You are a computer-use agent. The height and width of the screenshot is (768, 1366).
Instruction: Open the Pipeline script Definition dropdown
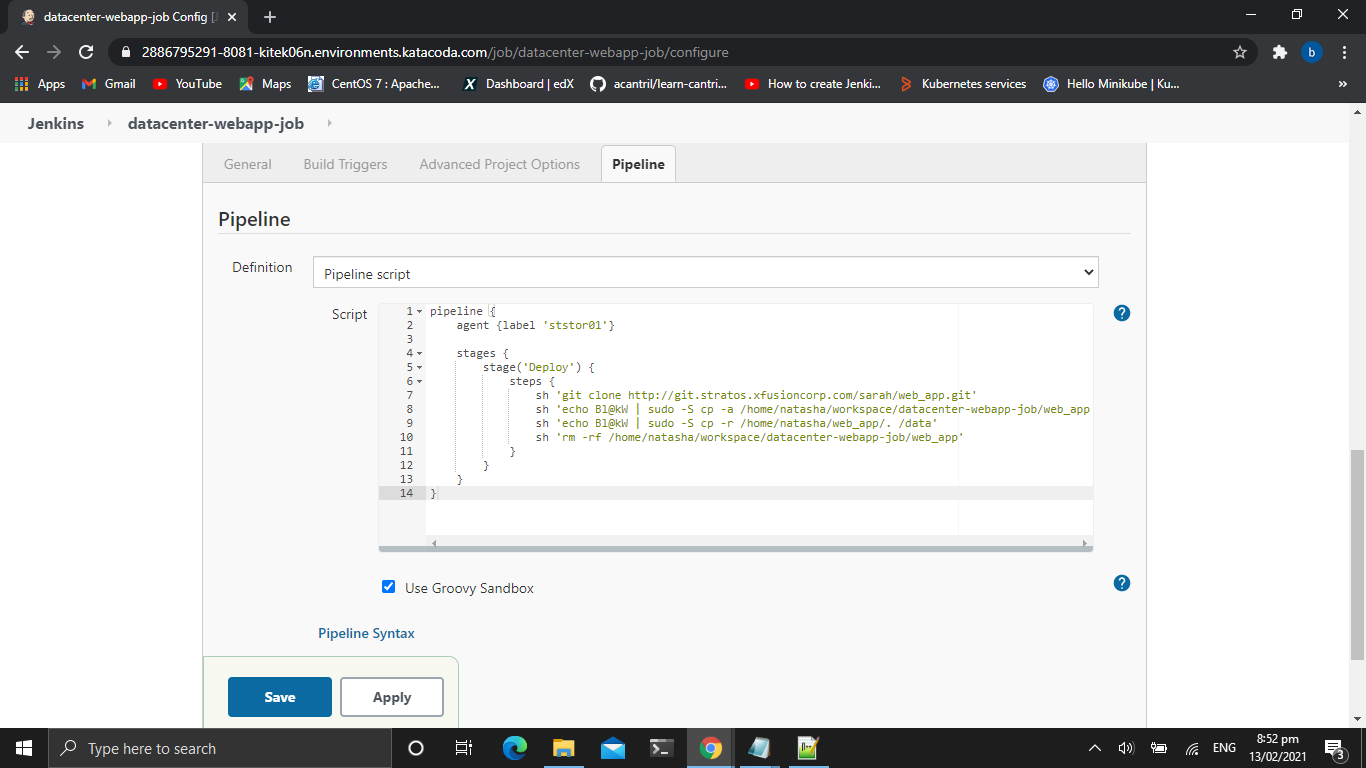[x=705, y=273]
